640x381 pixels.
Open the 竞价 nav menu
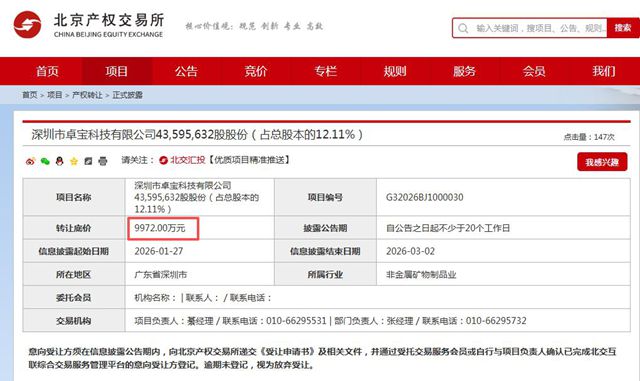pyautogui.click(x=256, y=71)
